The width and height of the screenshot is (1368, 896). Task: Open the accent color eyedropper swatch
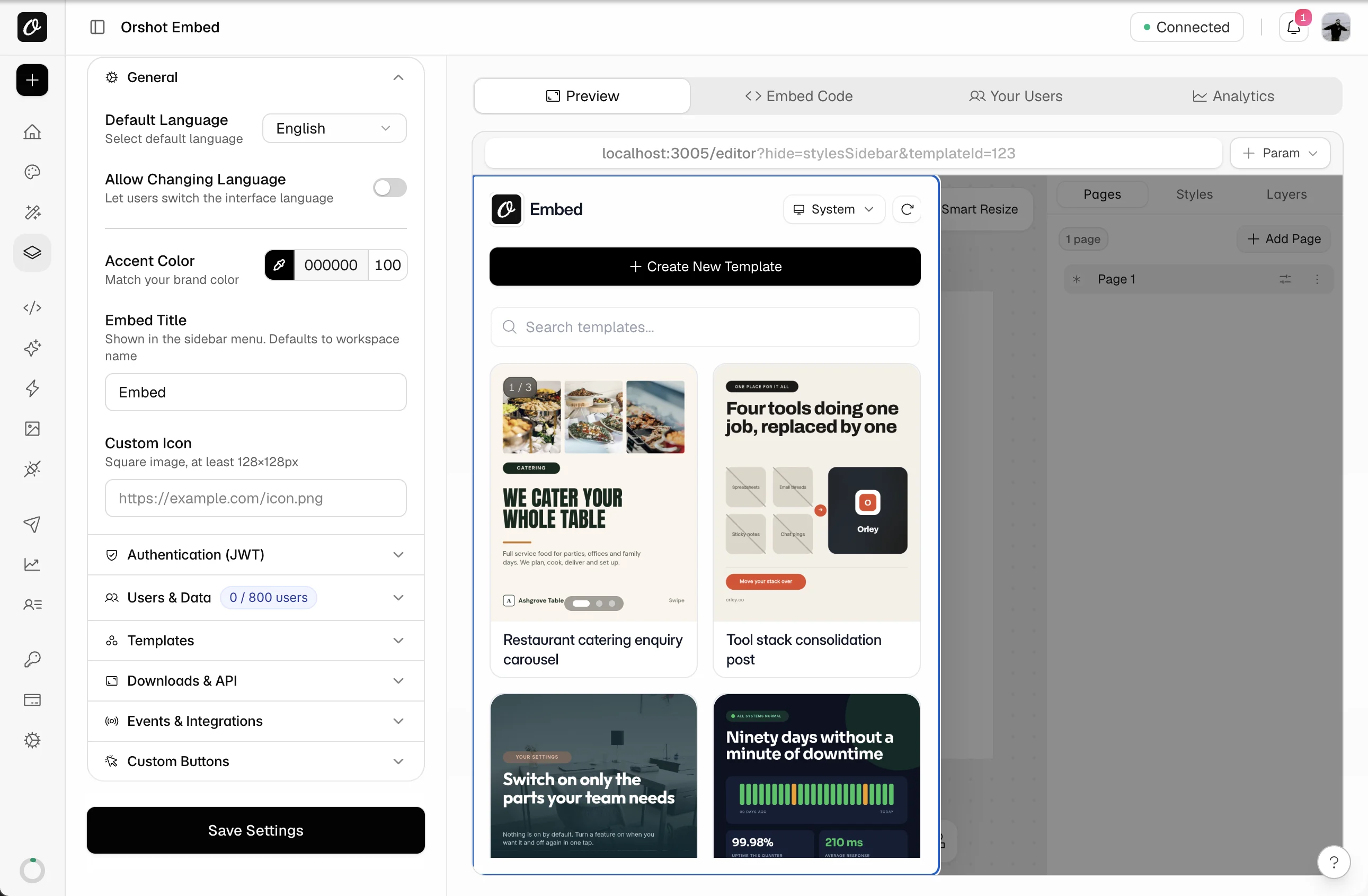tap(279, 265)
